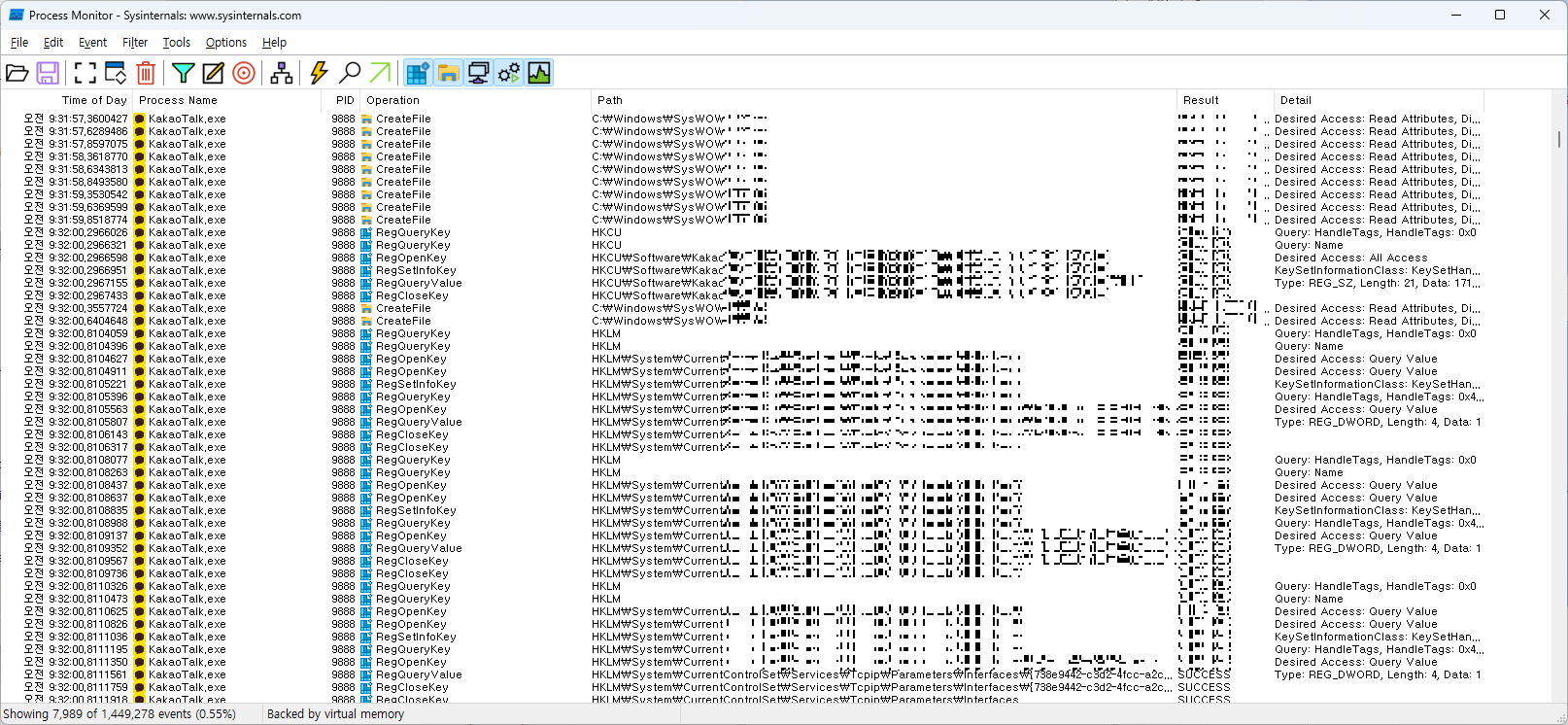Open Find with the magnifying glass icon
Screen dimensions: 1568x725
[x=350, y=73]
